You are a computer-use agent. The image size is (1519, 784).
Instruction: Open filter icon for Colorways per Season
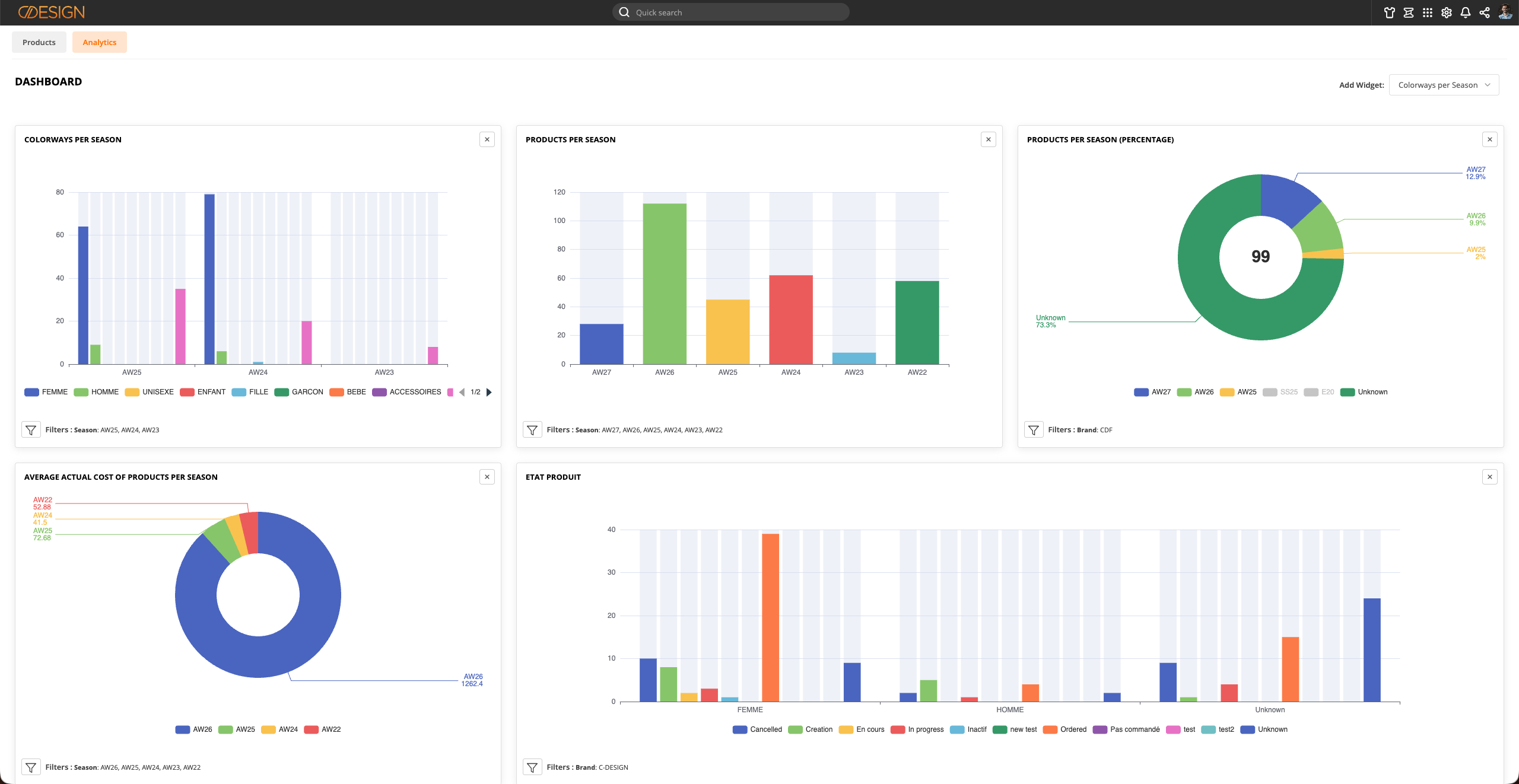coord(31,430)
